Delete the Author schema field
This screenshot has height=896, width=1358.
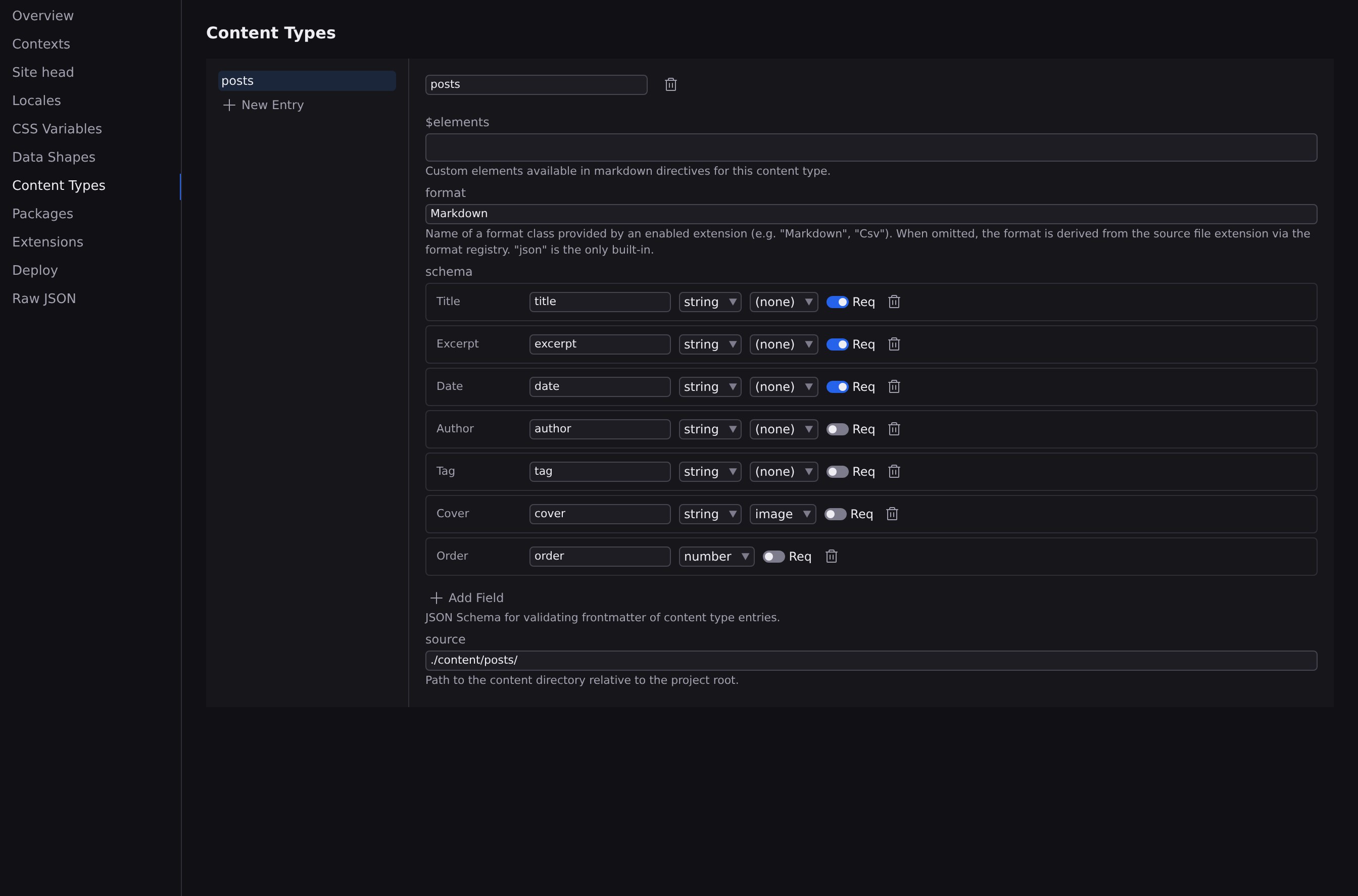pos(895,429)
